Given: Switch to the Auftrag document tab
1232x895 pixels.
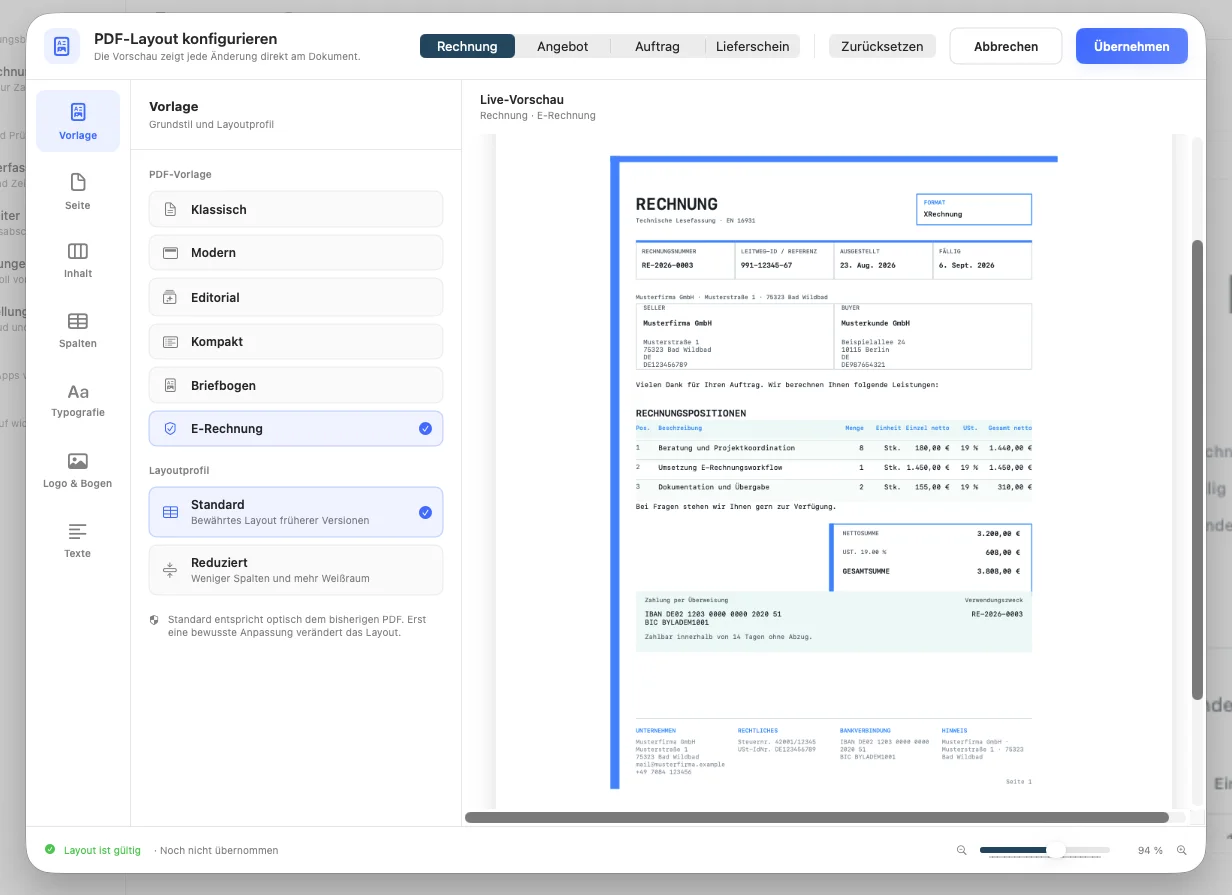Looking at the screenshot, I should click(x=657, y=46).
